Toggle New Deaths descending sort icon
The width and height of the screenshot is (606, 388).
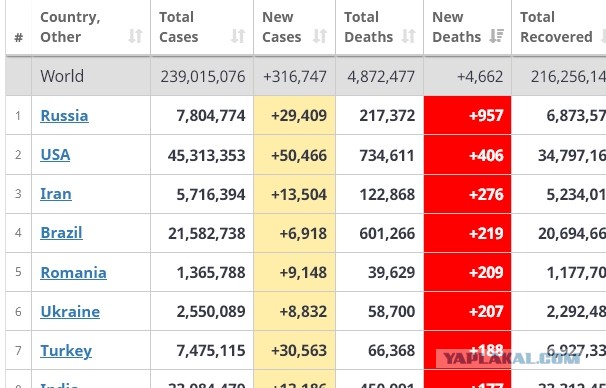point(497,36)
